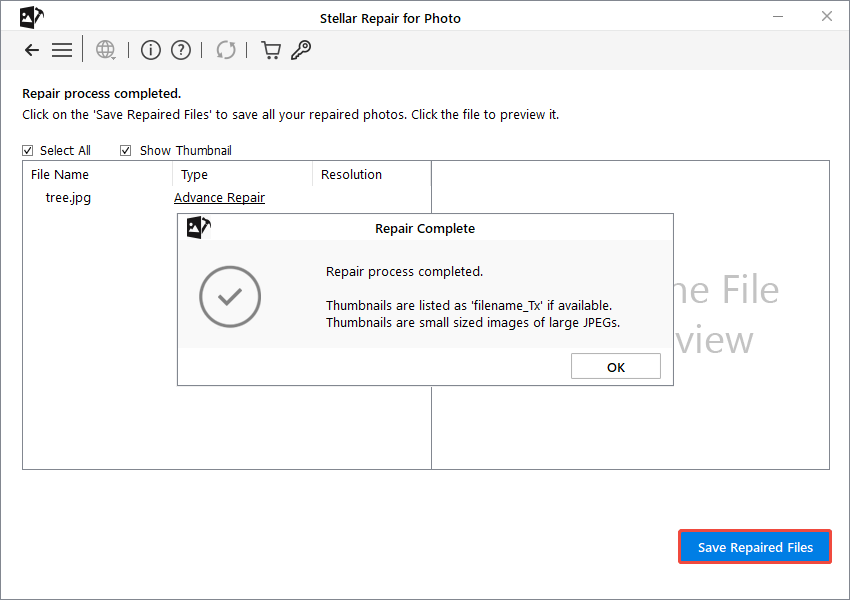The height and width of the screenshot is (600, 850).
Task: Toggle the checkbox next to Select All off
Action: (x=27, y=150)
